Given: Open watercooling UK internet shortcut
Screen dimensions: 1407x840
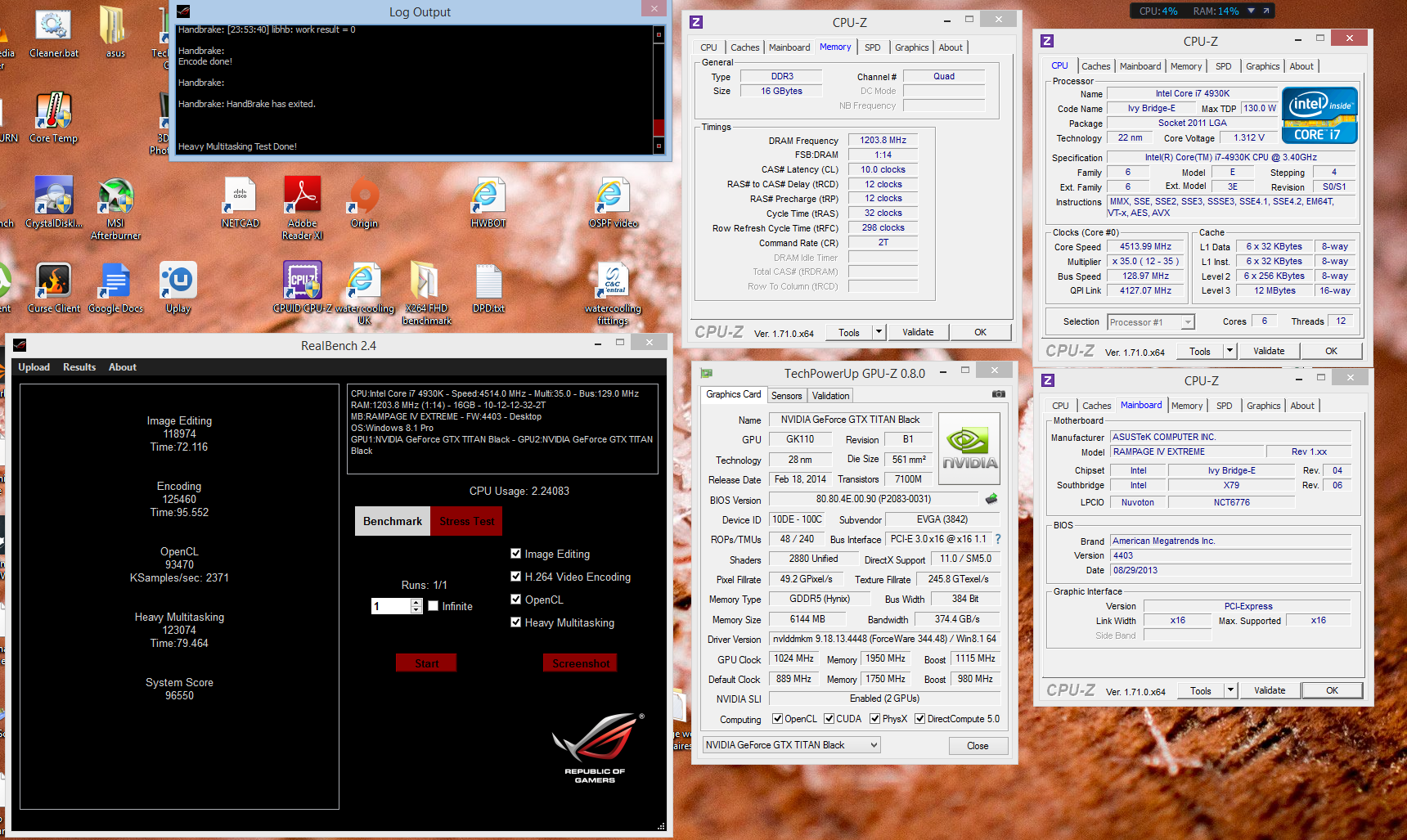Looking at the screenshot, I should click(364, 294).
